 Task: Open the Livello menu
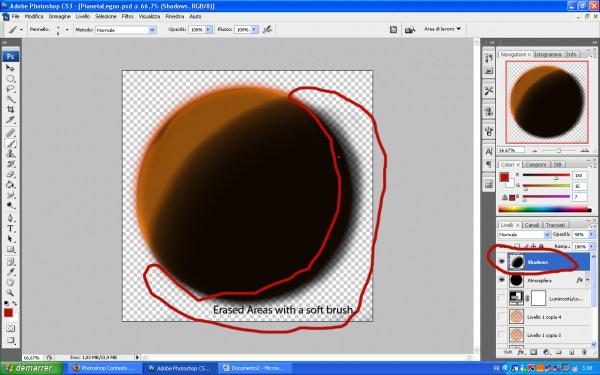(83, 16)
